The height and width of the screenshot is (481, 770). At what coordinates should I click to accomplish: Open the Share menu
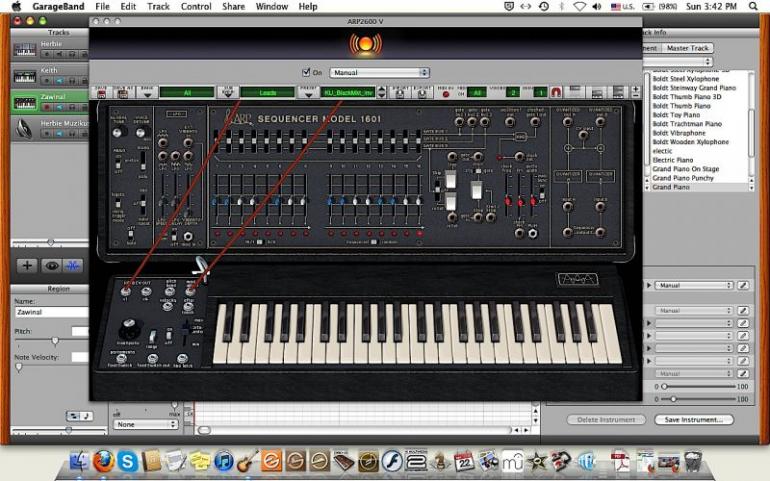click(233, 6)
